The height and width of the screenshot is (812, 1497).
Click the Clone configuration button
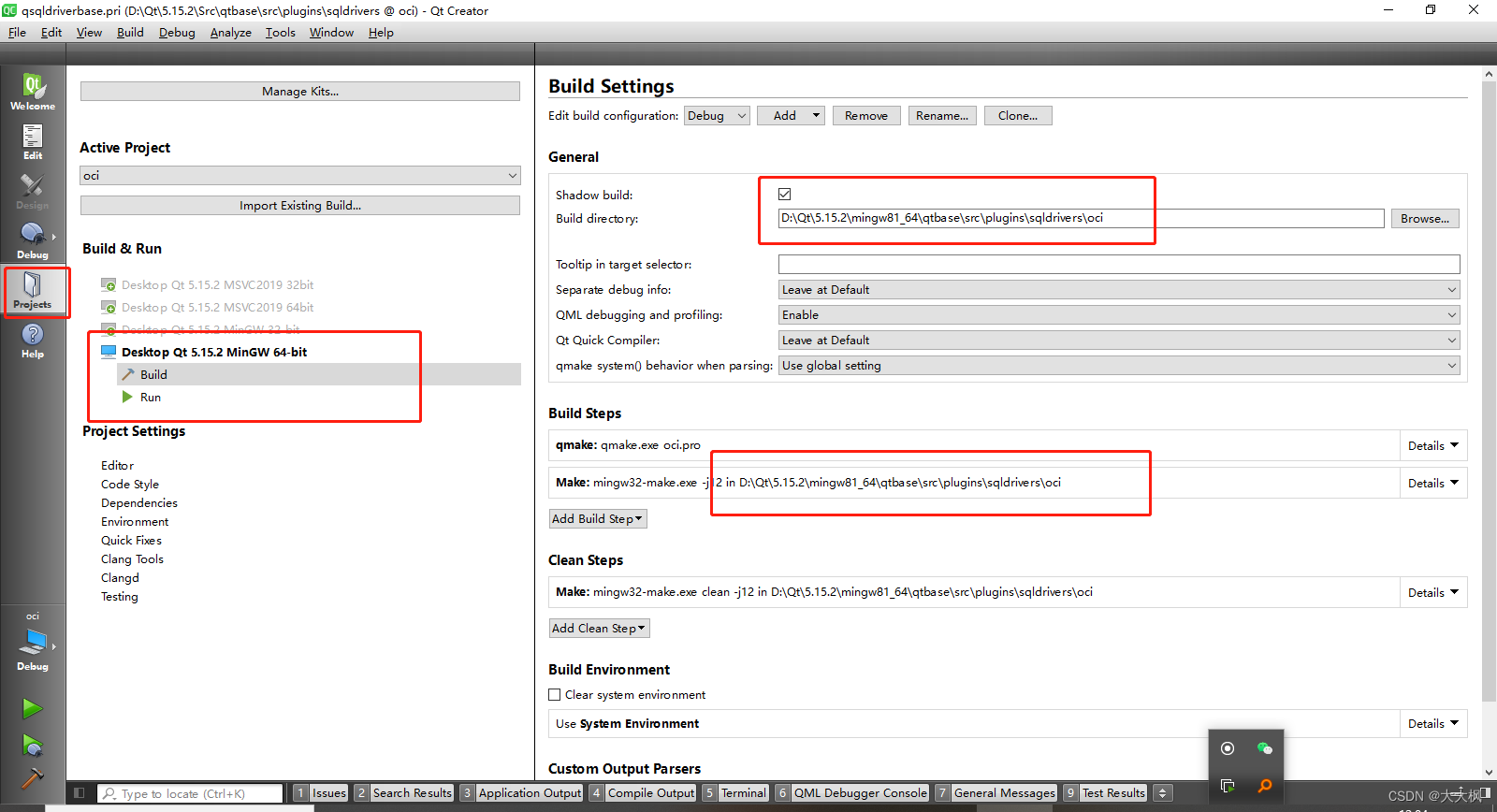pos(1018,116)
